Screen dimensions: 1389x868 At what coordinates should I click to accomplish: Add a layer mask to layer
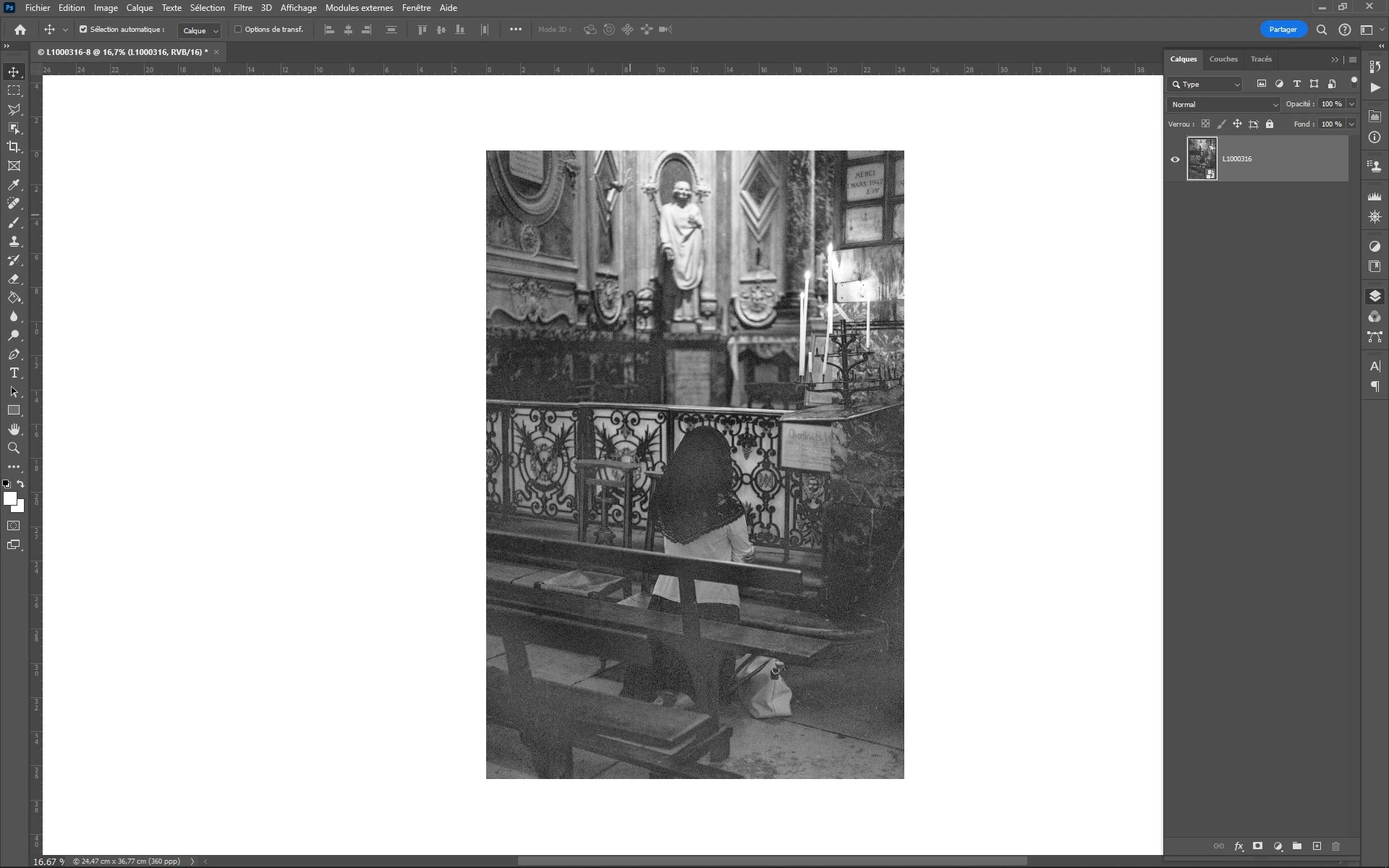pos(1257,846)
